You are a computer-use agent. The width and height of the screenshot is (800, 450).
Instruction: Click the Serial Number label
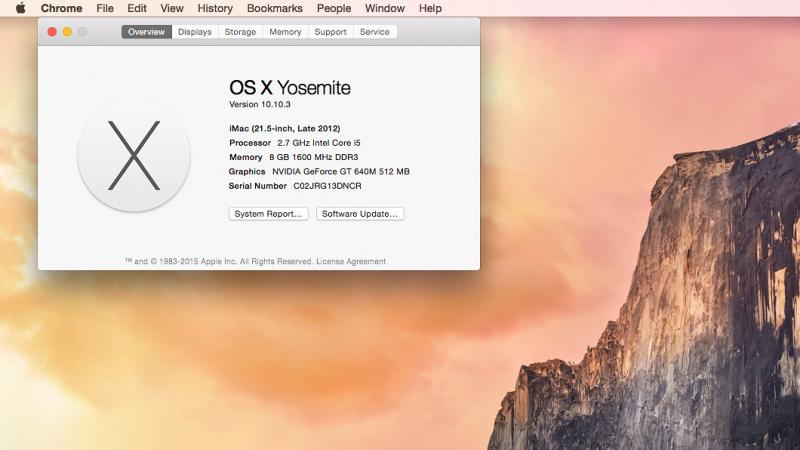tap(258, 186)
